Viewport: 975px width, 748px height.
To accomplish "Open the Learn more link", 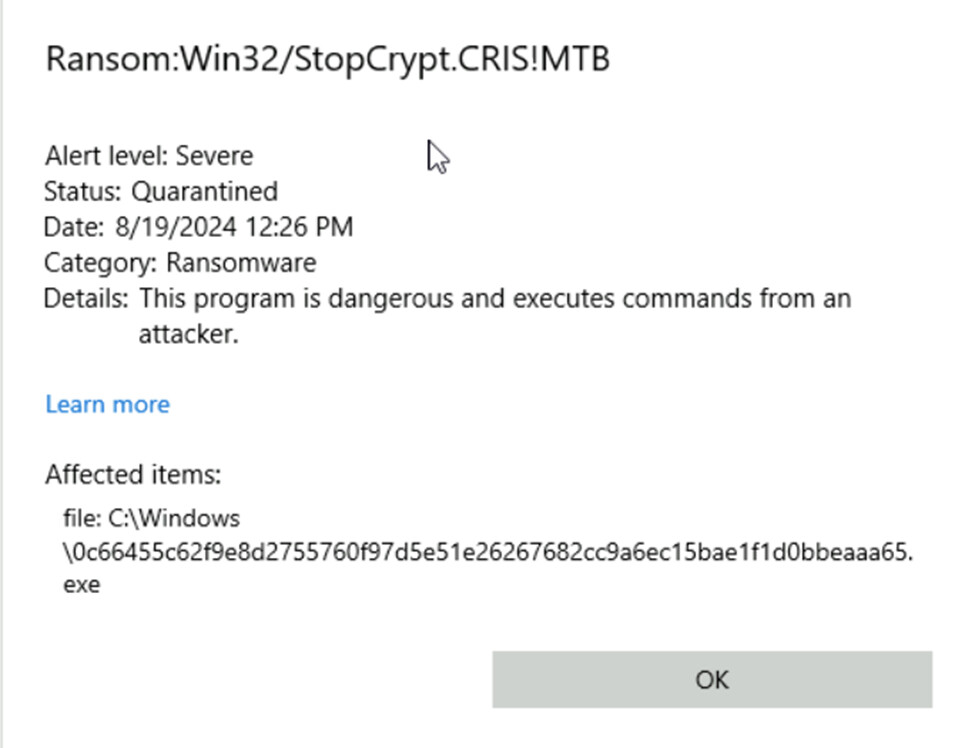I will pyautogui.click(x=107, y=404).
